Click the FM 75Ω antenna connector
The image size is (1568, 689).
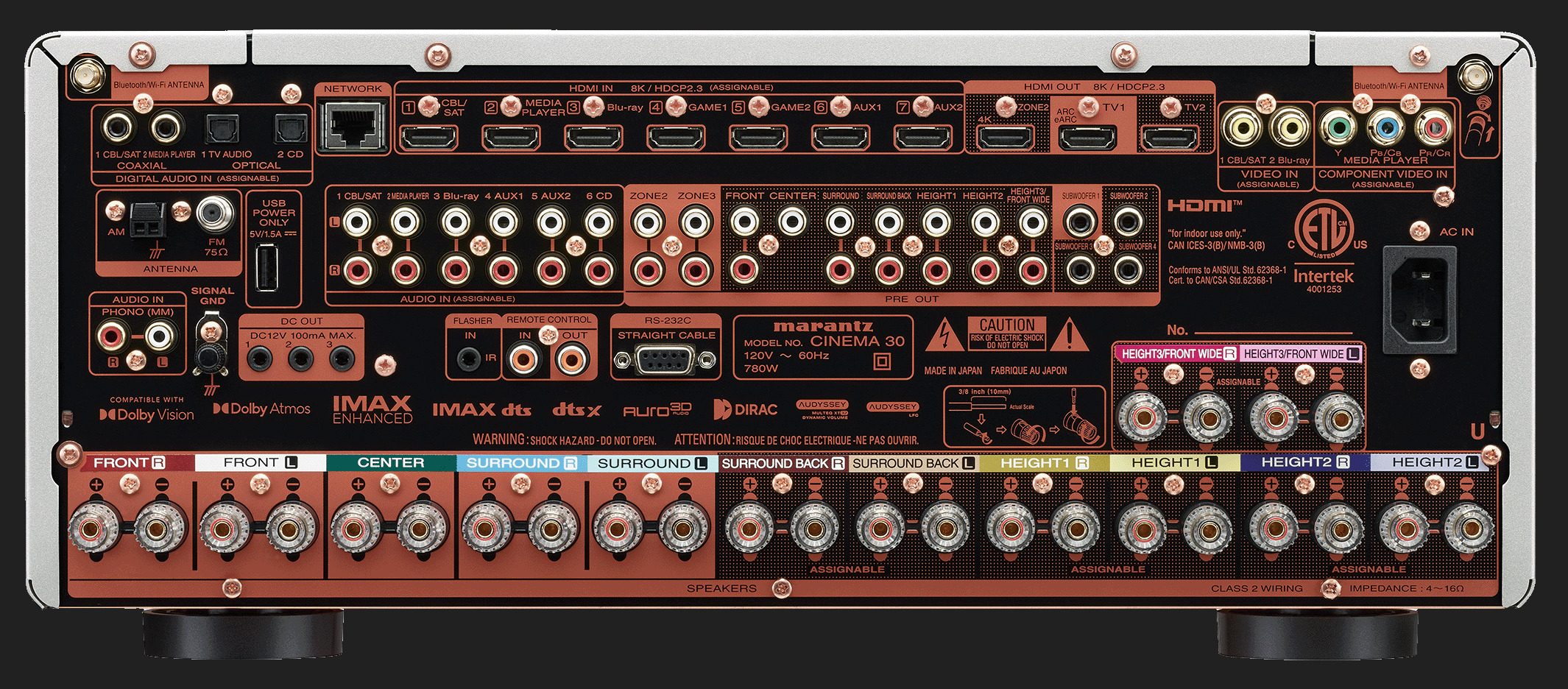click(215, 215)
